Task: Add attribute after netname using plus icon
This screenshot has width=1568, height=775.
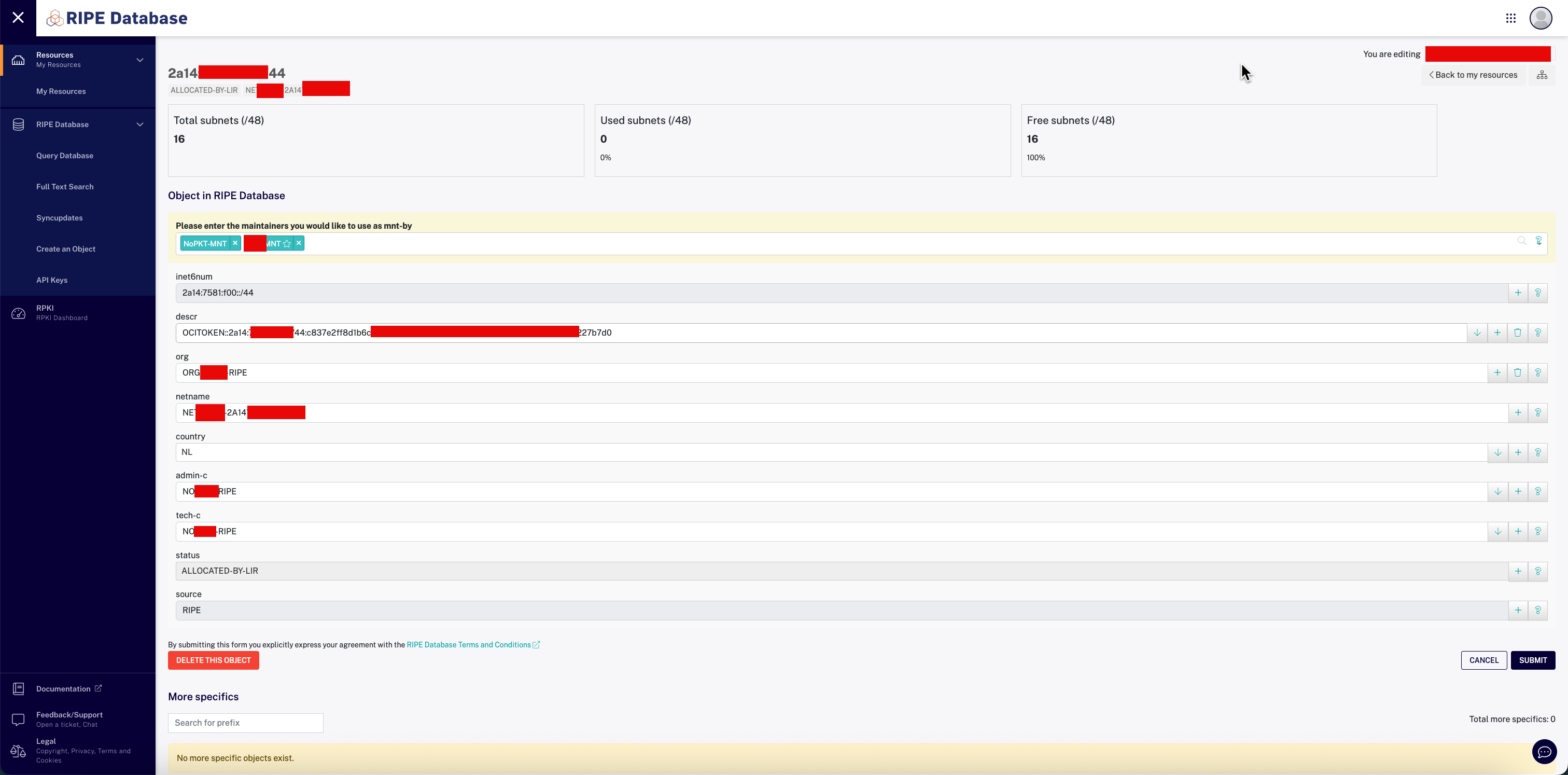Action: tap(1518, 413)
